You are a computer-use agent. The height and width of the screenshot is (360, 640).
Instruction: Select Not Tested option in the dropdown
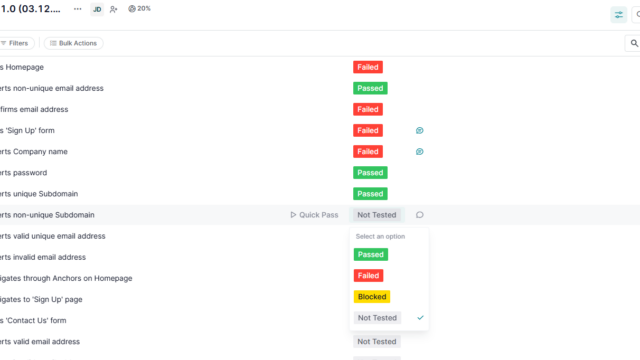click(x=377, y=318)
